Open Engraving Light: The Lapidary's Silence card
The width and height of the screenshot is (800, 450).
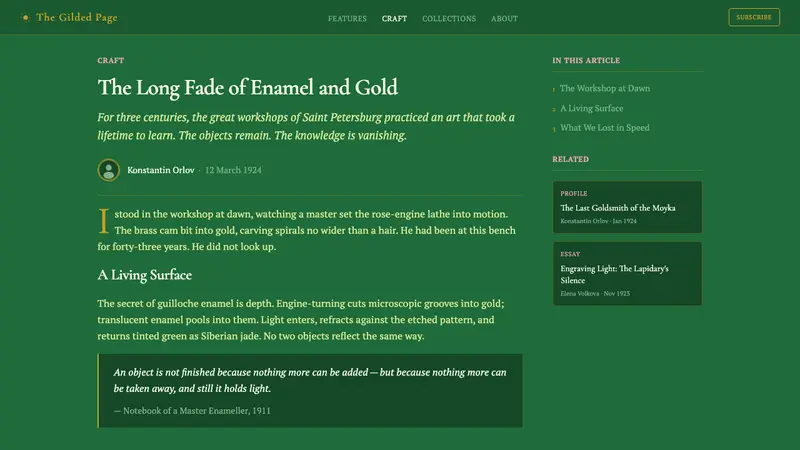click(627, 273)
